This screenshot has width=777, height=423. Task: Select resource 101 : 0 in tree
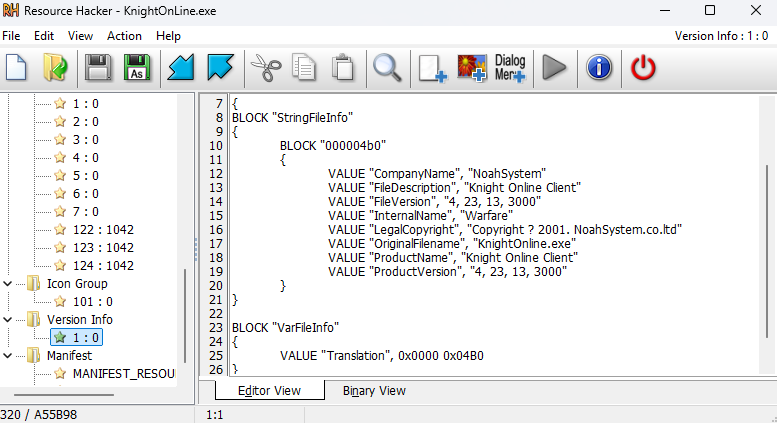coord(93,302)
